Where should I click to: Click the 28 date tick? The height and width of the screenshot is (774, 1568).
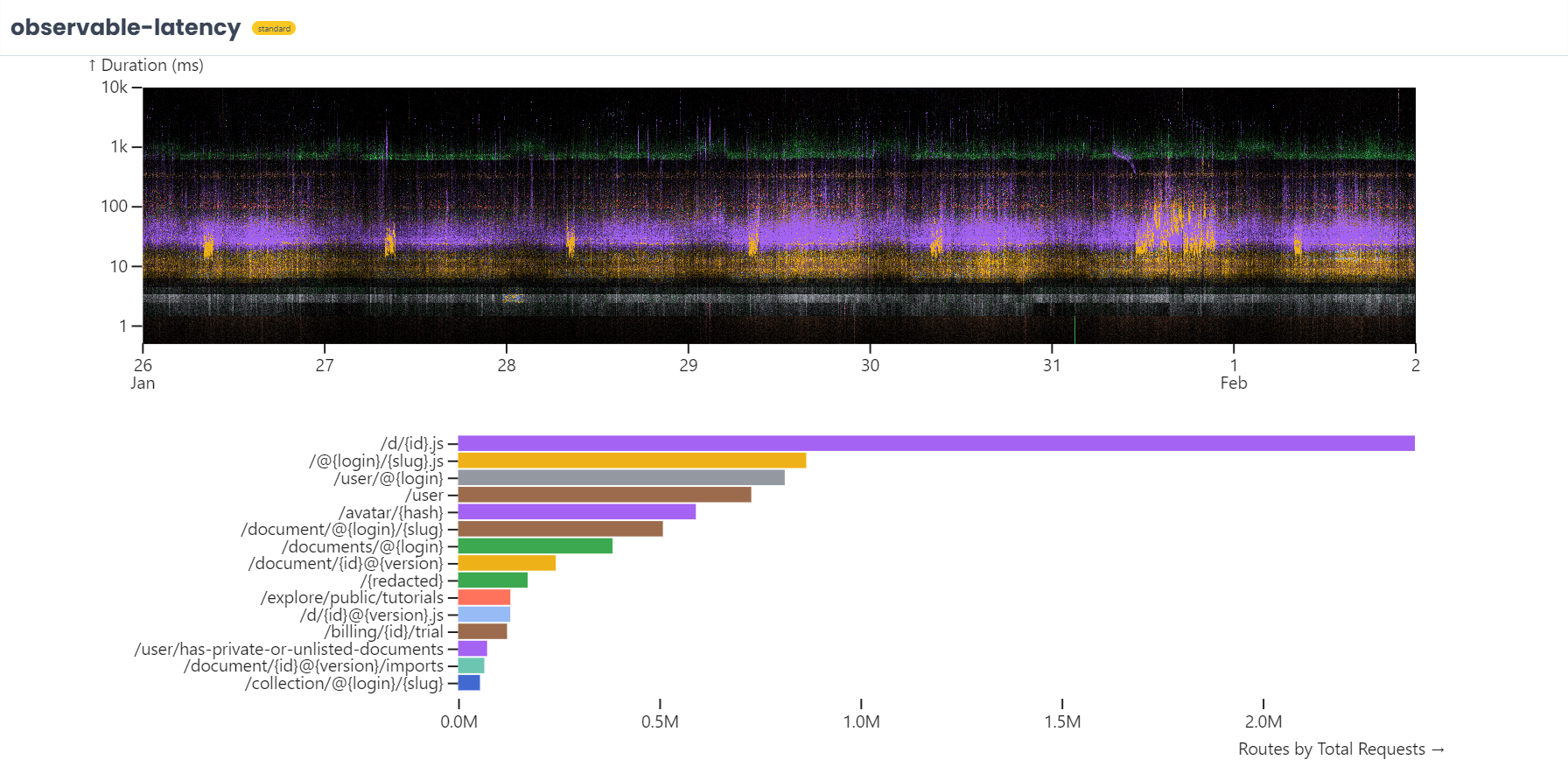coord(507,365)
